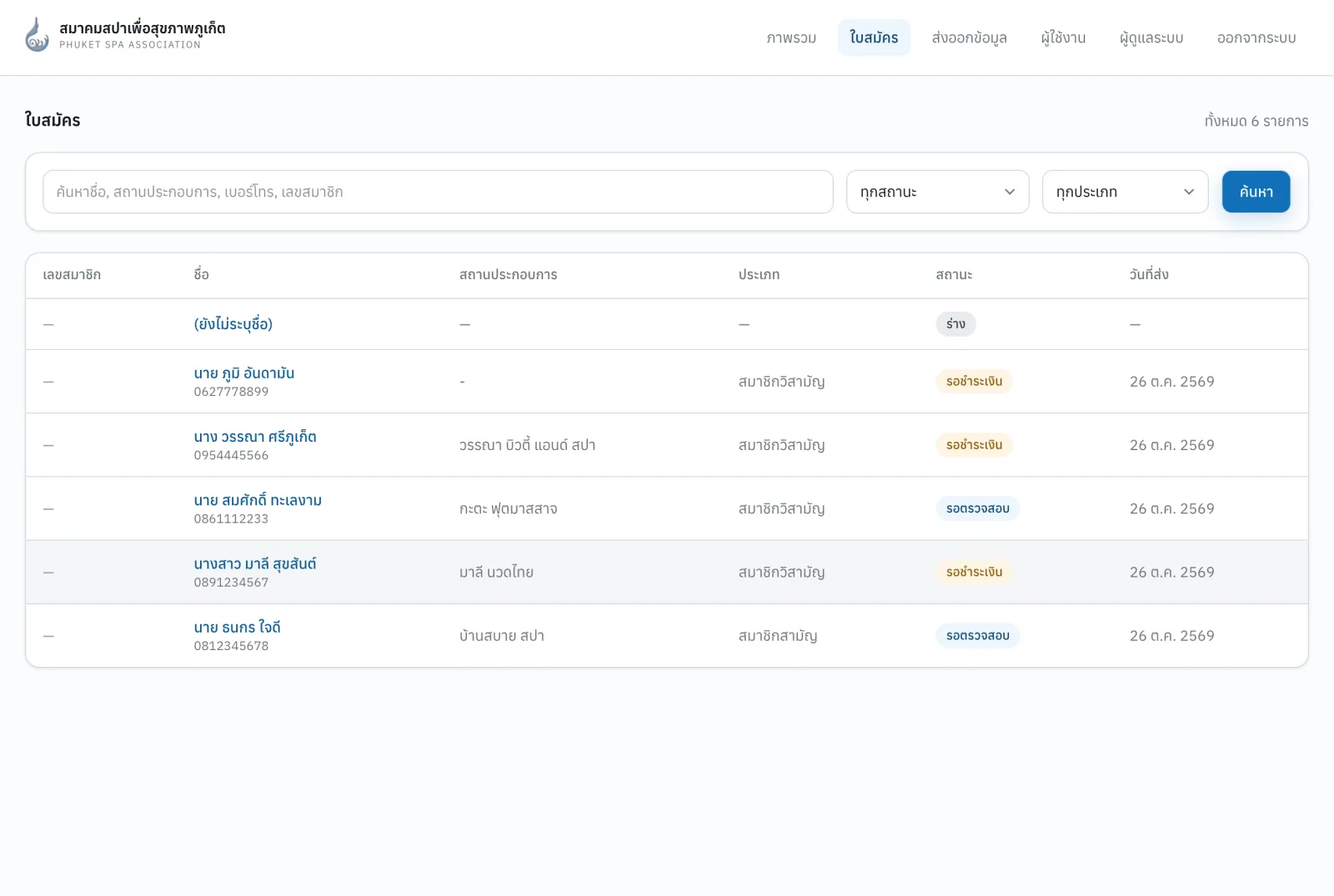The width and height of the screenshot is (1334, 896).
Task: Click the Phuket Spa Association logo icon
Action: point(37,35)
